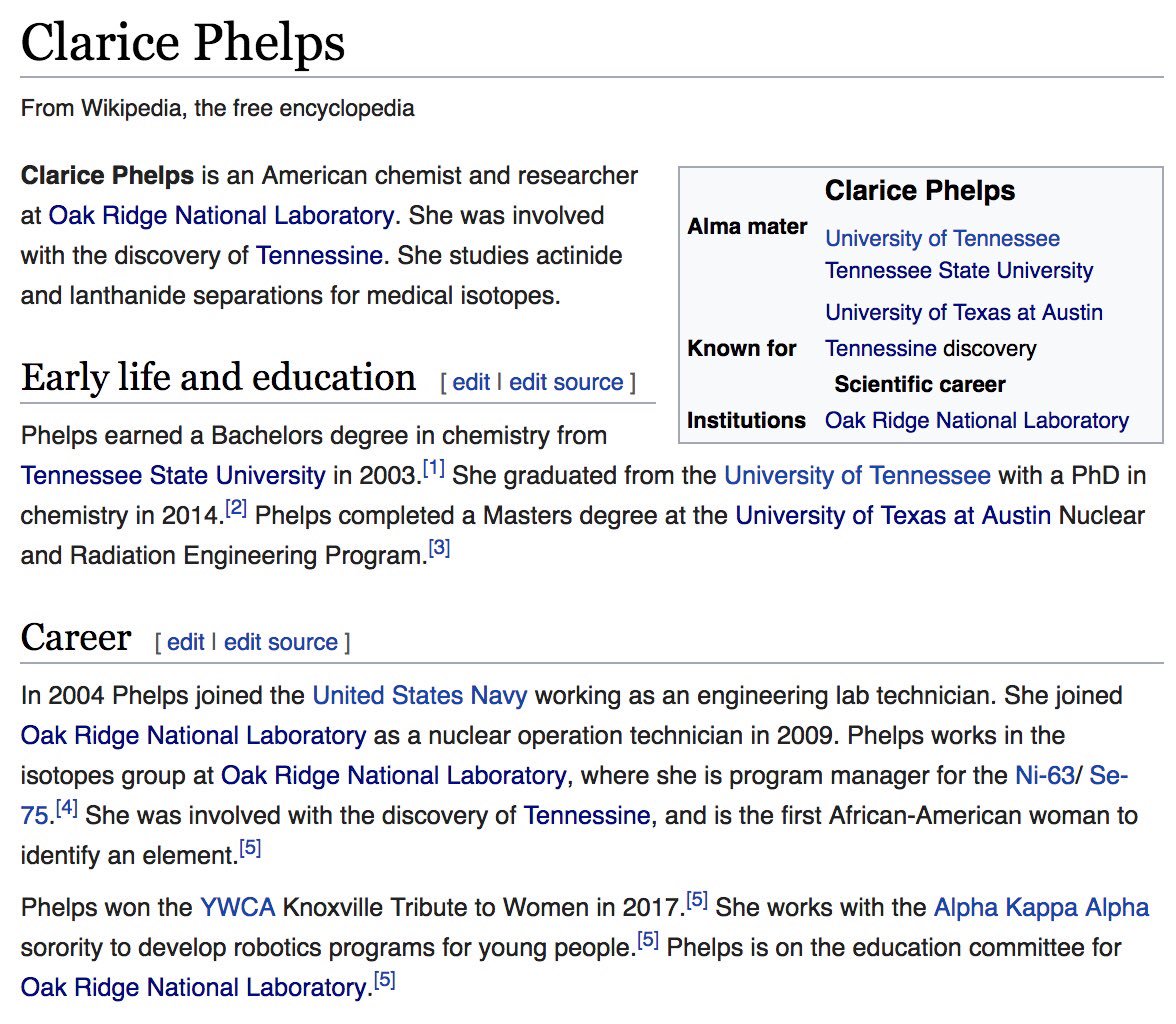Viewport: 1176px width, 1024px height.
Task: Click edit link for Career section
Action: [x=185, y=642]
